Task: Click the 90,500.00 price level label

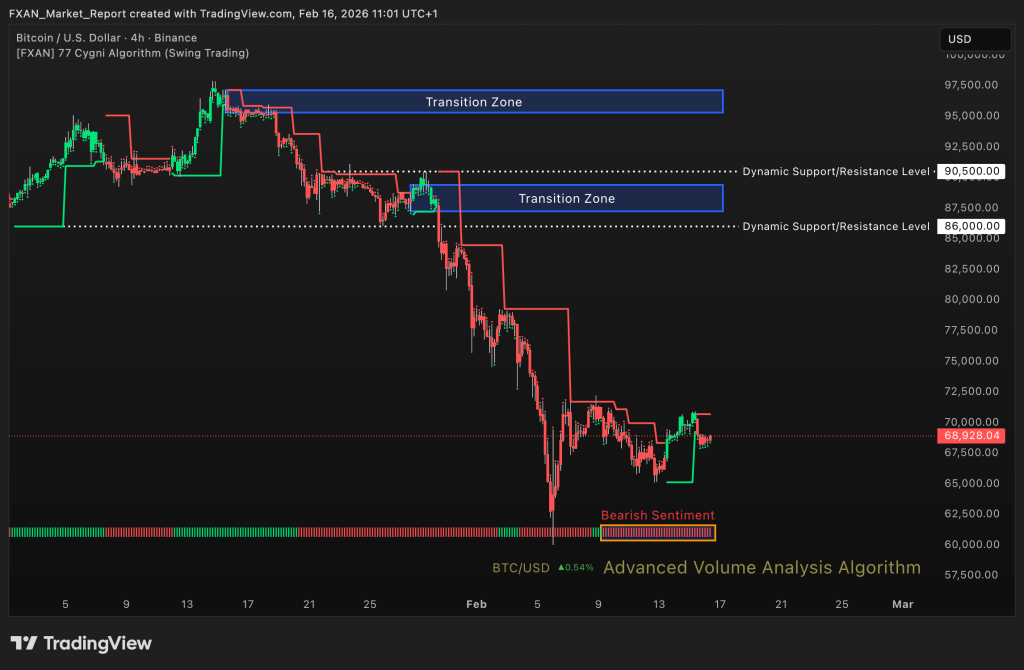Action: click(972, 171)
